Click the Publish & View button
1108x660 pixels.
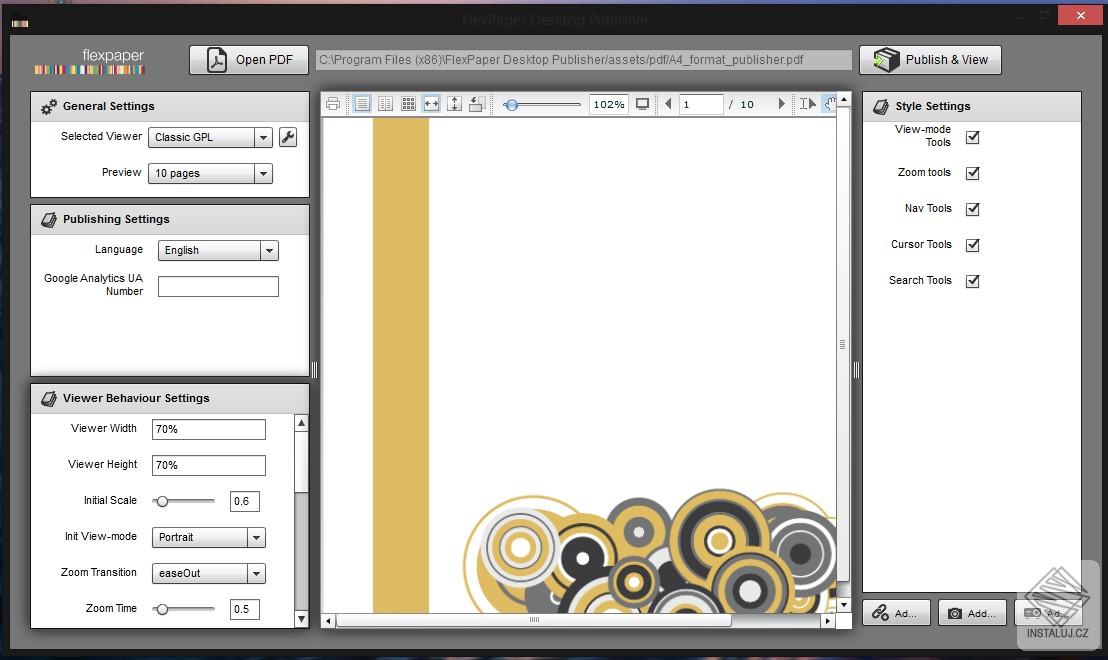930,60
